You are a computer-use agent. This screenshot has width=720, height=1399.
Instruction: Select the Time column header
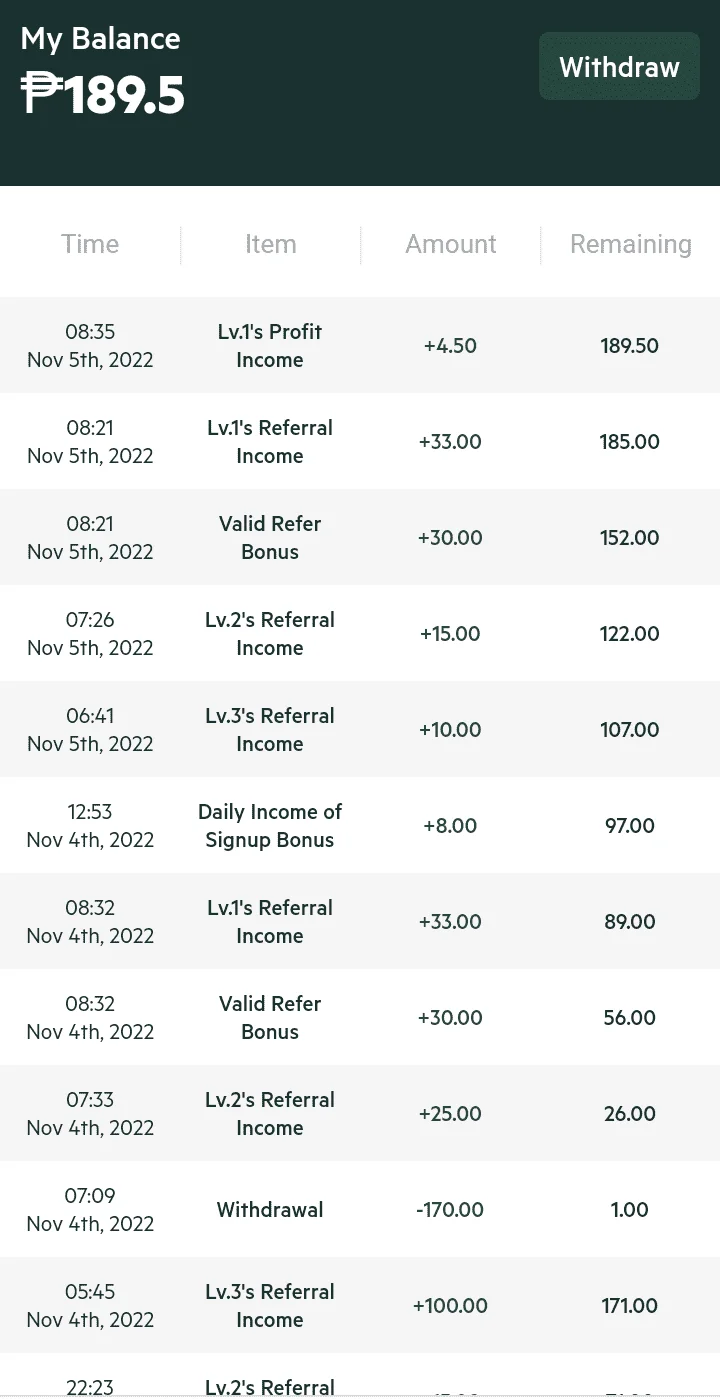coord(90,244)
